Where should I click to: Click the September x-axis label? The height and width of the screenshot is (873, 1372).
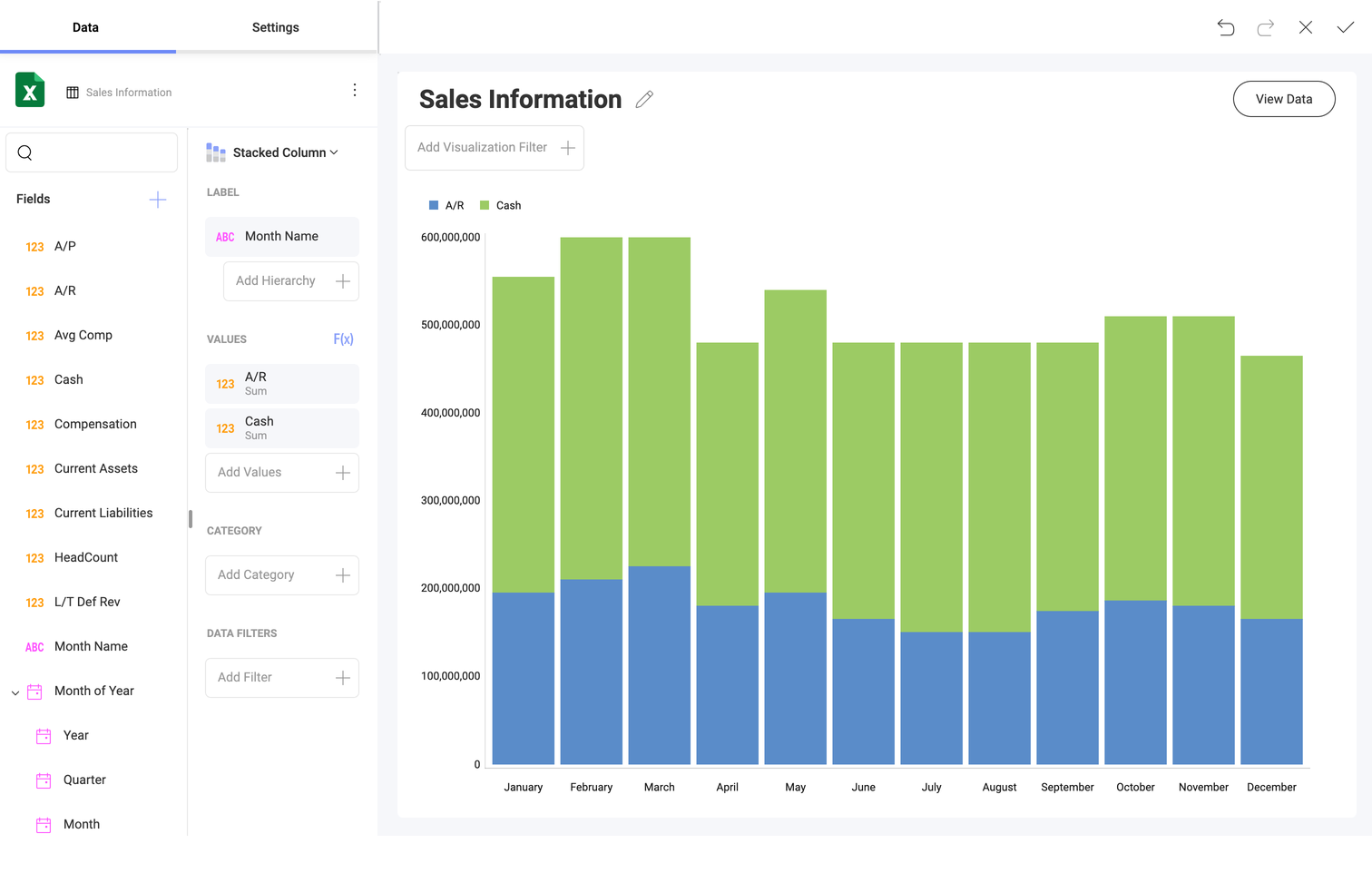1067,788
